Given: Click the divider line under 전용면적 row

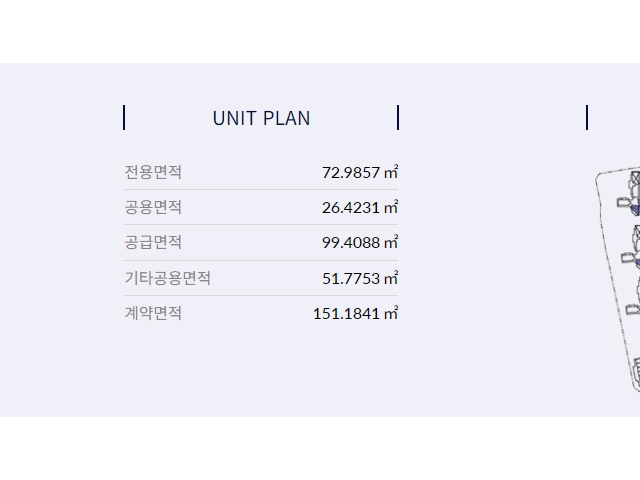Looking at the screenshot, I should [x=261, y=189].
